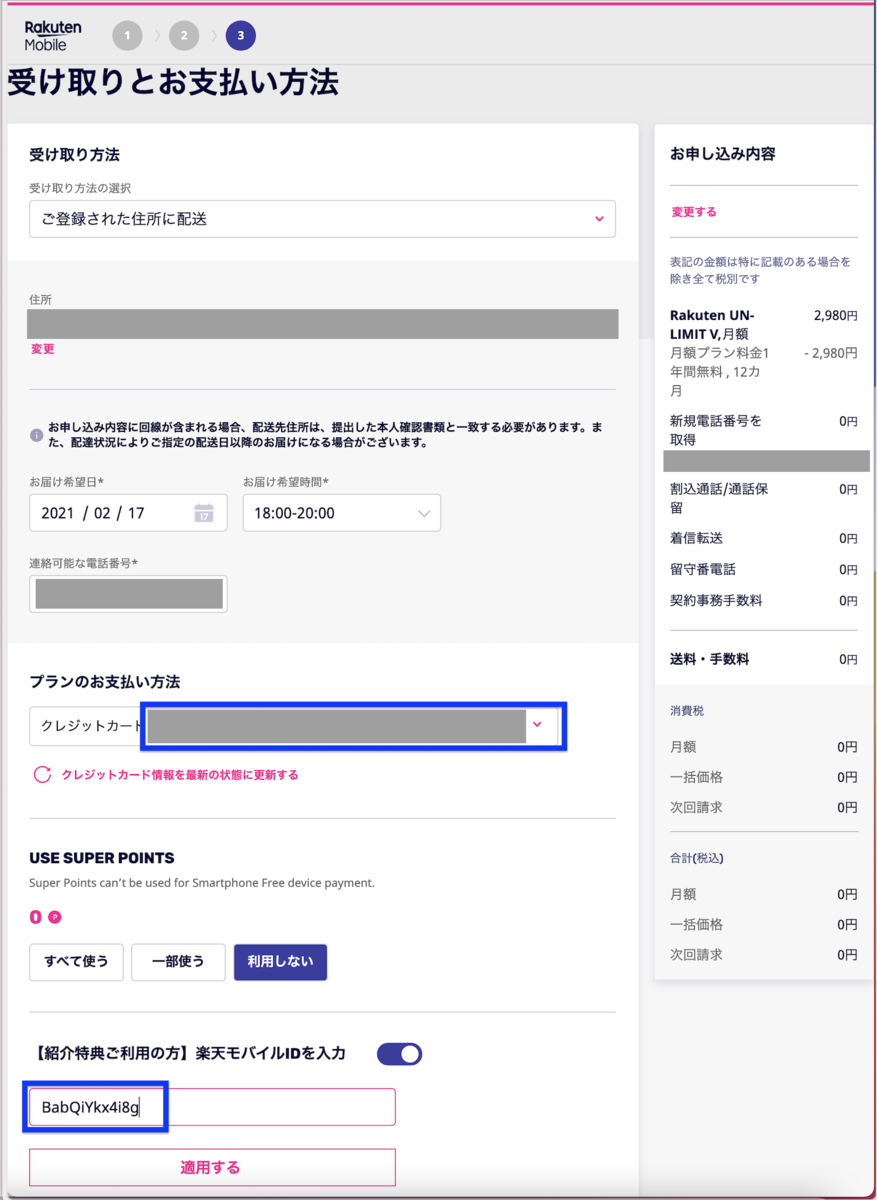Go to step 2 circle

point(184,37)
